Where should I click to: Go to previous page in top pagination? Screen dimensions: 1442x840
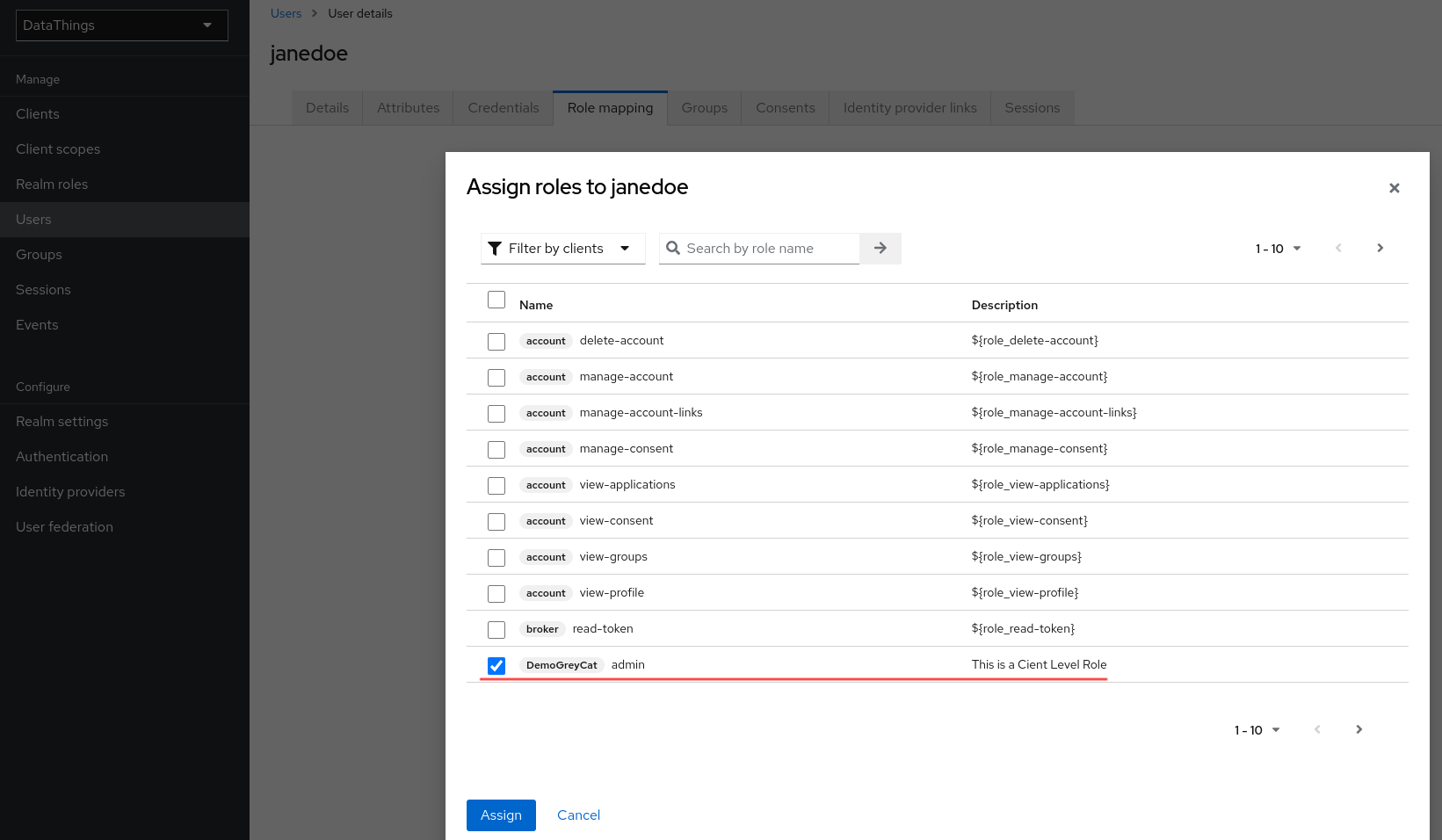click(1338, 249)
